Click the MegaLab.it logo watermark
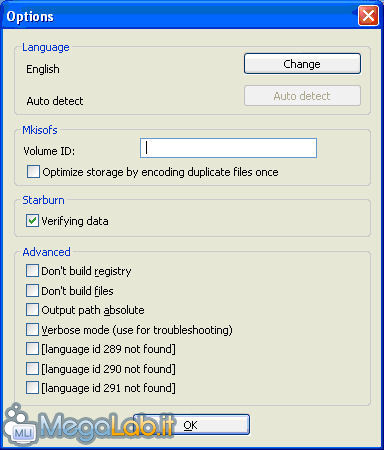The image size is (384, 450). click(x=88, y=425)
